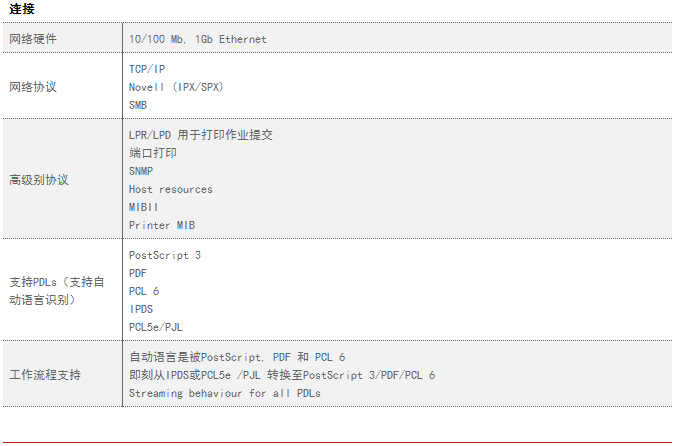Select the 支持PDLs row label
Viewport: 675px width, 446px height.
pyautogui.click(x=57, y=291)
